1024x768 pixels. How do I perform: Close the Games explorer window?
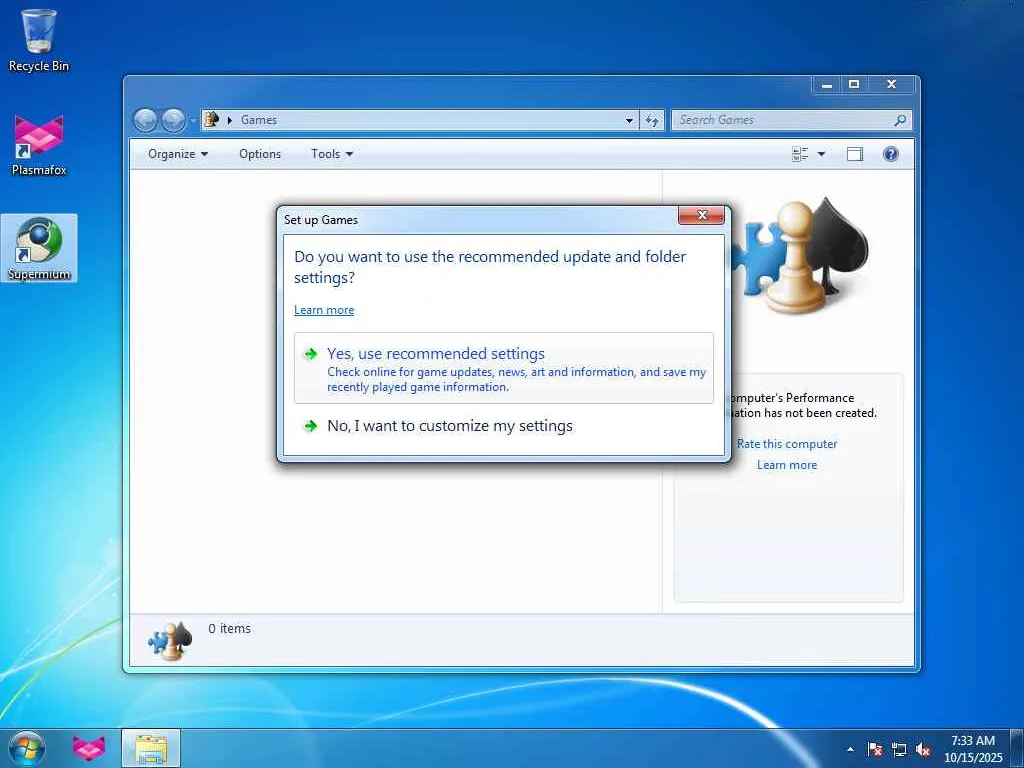point(891,84)
